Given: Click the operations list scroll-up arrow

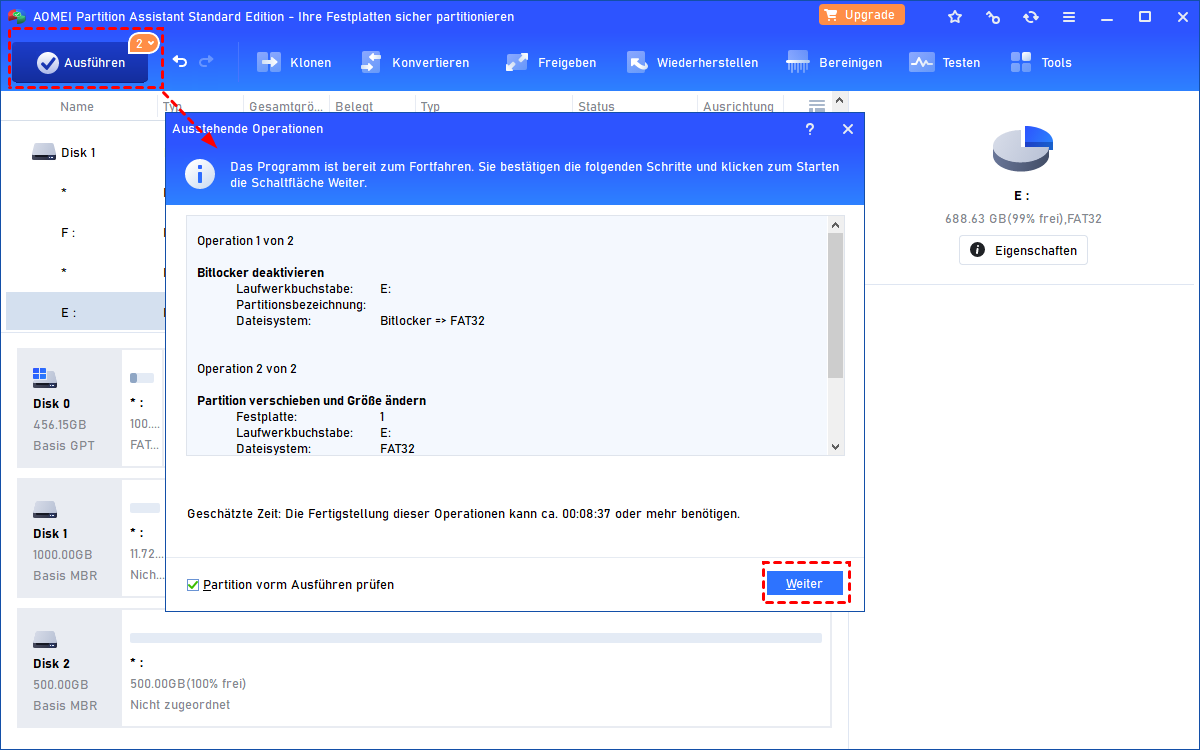Looking at the screenshot, I should pos(836,224).
